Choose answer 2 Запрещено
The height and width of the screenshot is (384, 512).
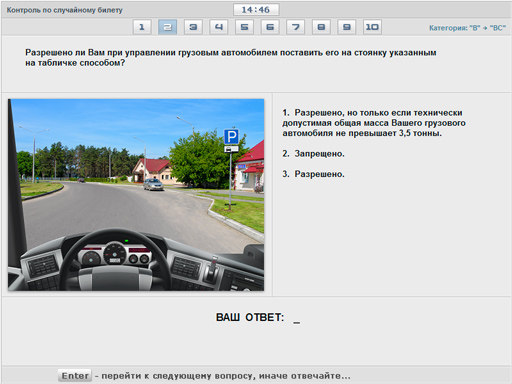point(313,154)
